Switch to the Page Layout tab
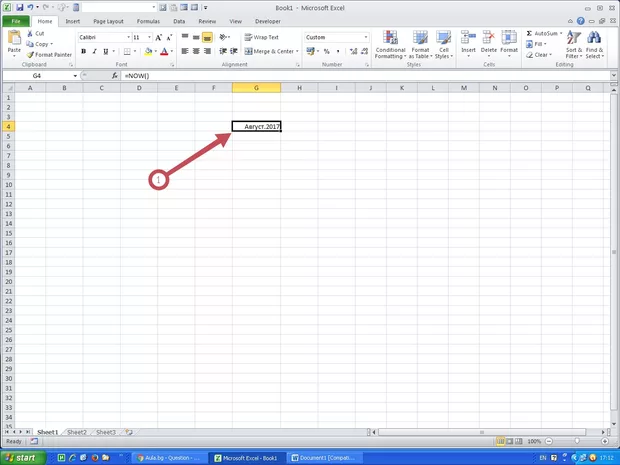 click(x=108, y=21)
